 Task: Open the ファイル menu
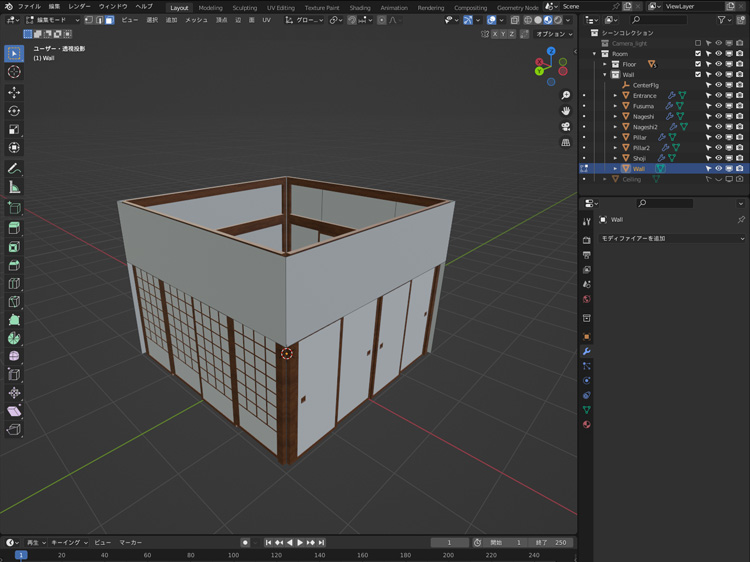click(x=29, y=7)
